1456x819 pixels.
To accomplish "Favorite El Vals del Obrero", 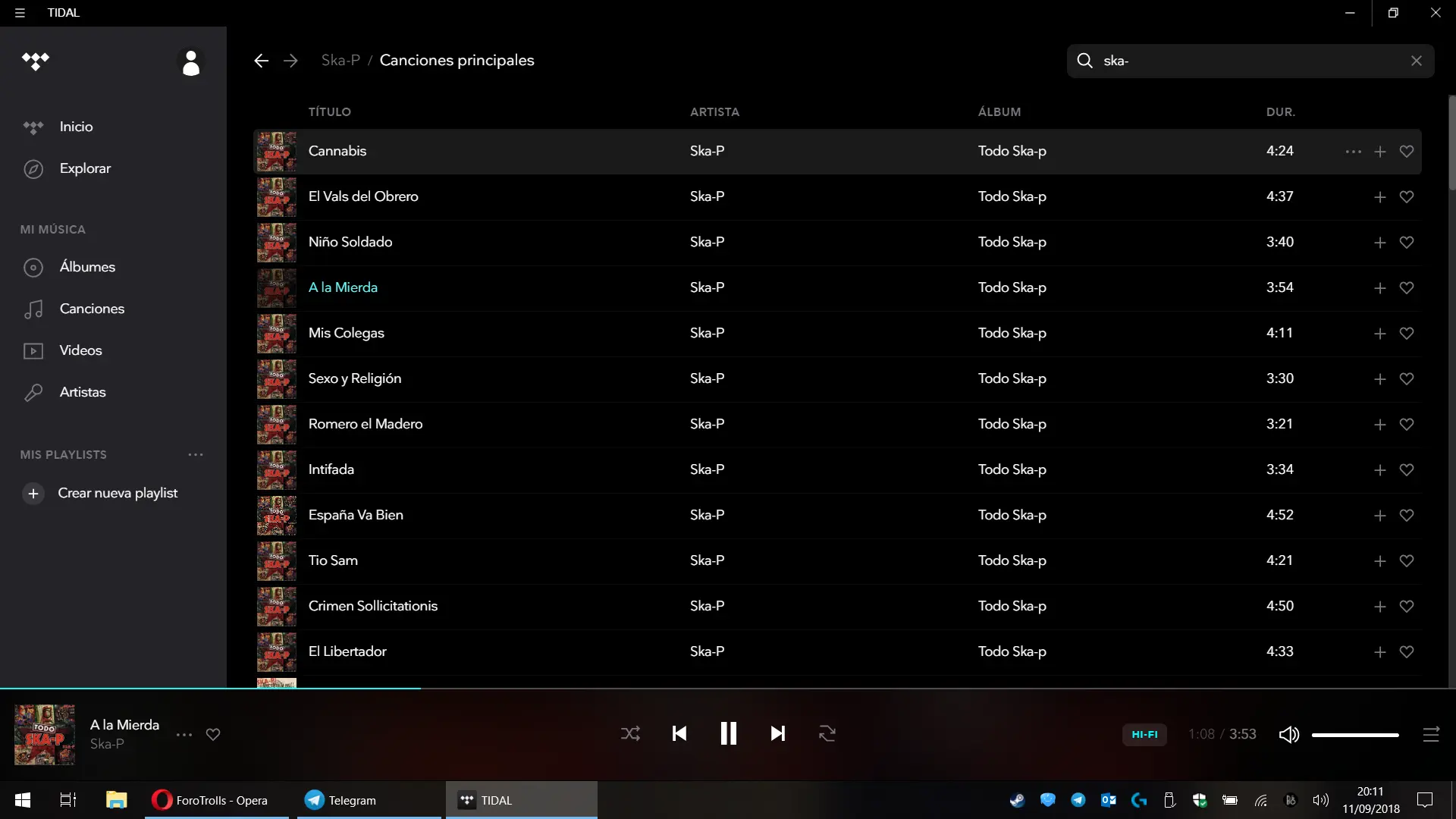I will click(1407, 197).
